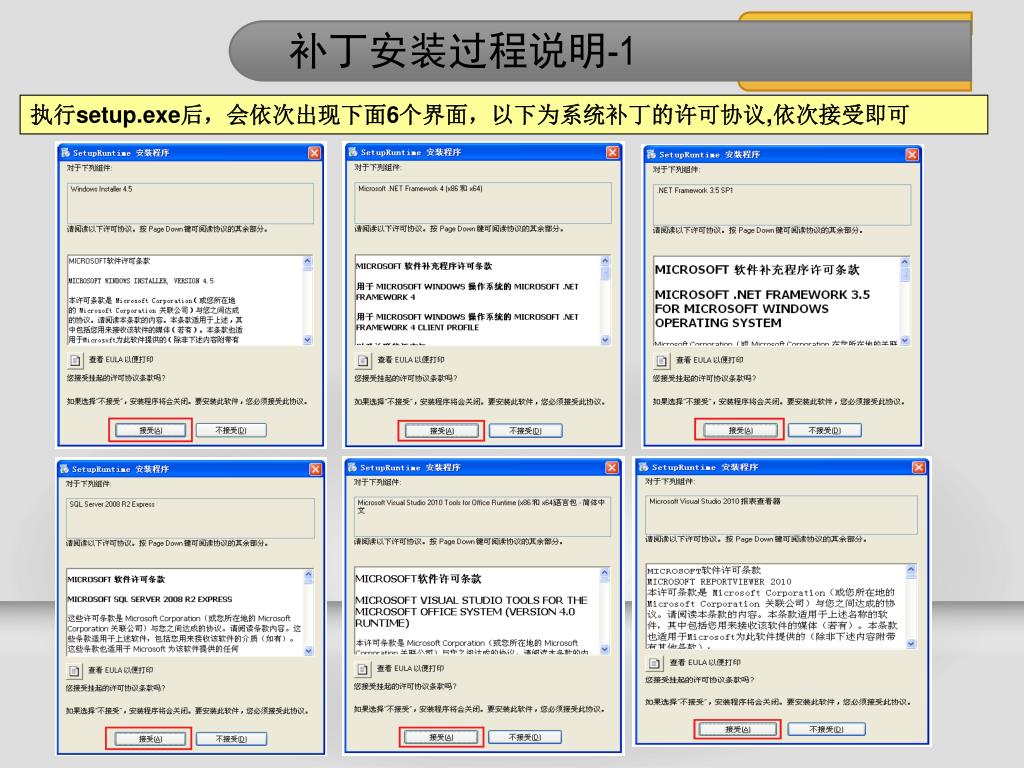1024x768 pixels.
Task: Close the .NET Framework 3.5 SP1 setup dialog
Action: coord(912,155)
